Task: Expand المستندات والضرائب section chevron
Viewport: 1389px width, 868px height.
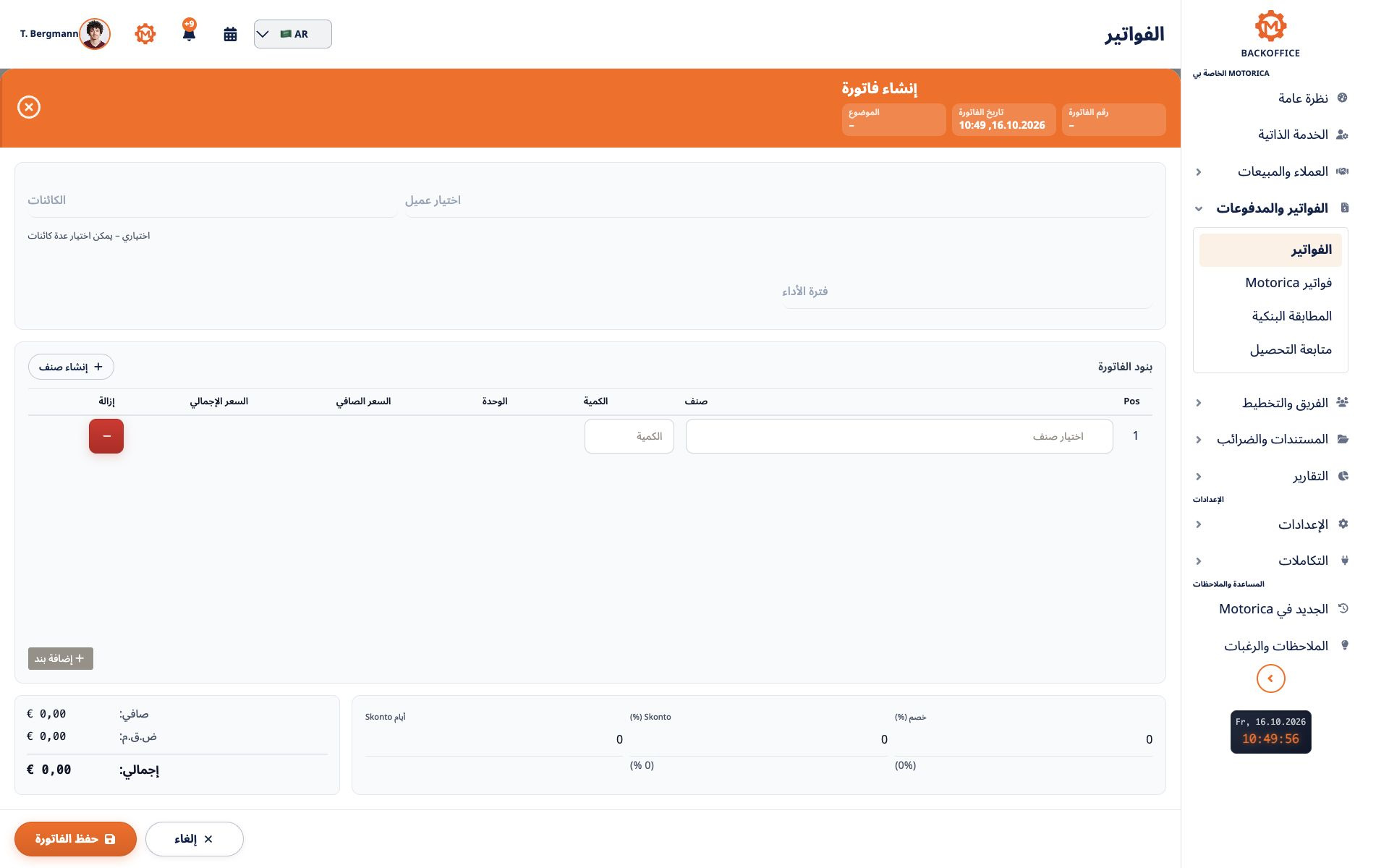Action: (x=1199, y=440)
